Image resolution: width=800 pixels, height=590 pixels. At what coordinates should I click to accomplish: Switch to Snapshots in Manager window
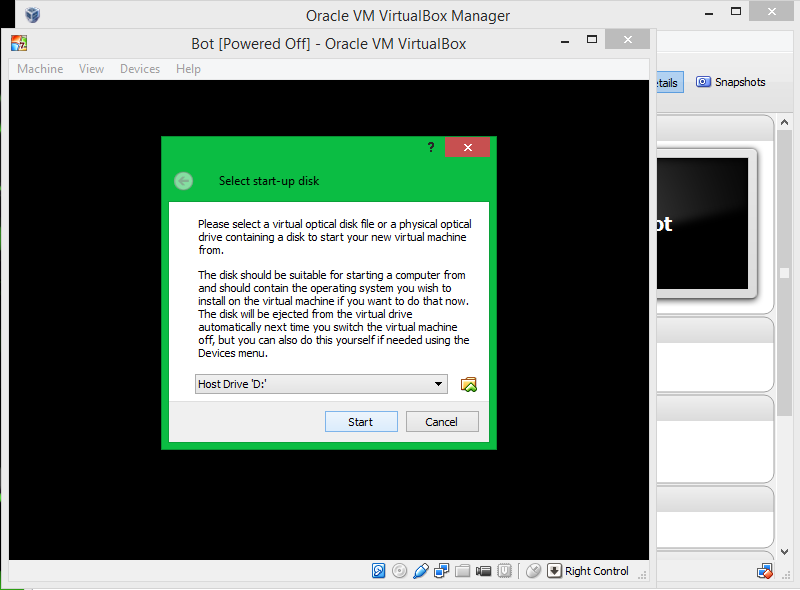click(x=731, y=82)
